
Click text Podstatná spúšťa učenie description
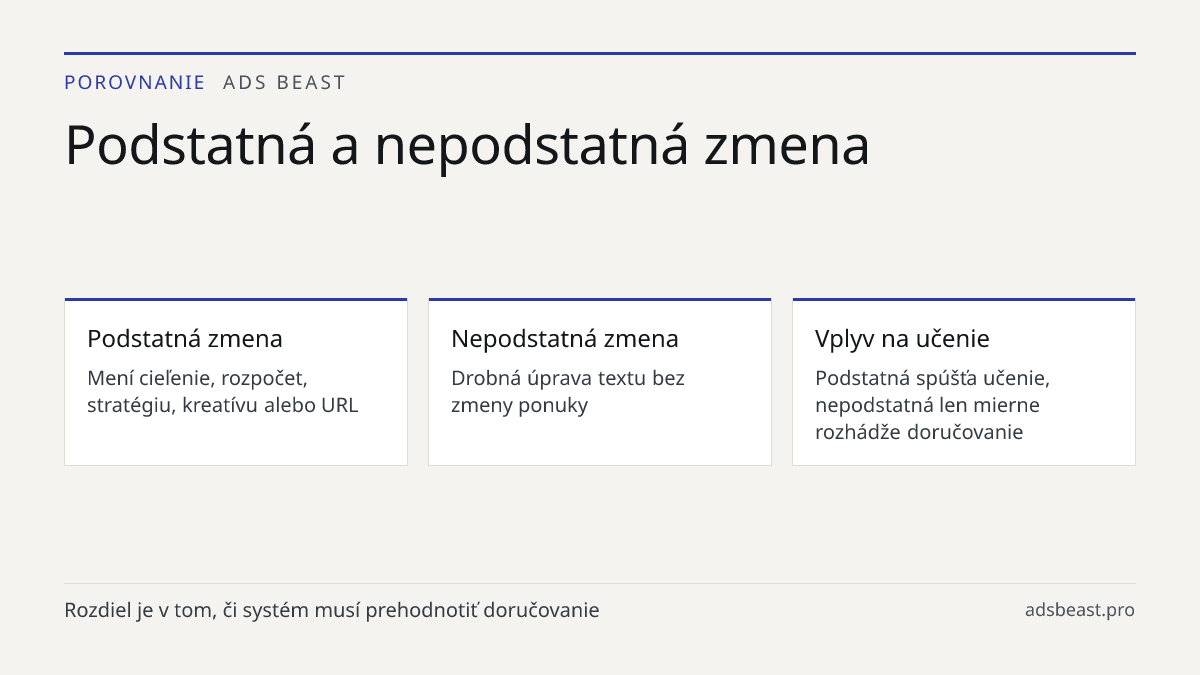coord(932,405)
